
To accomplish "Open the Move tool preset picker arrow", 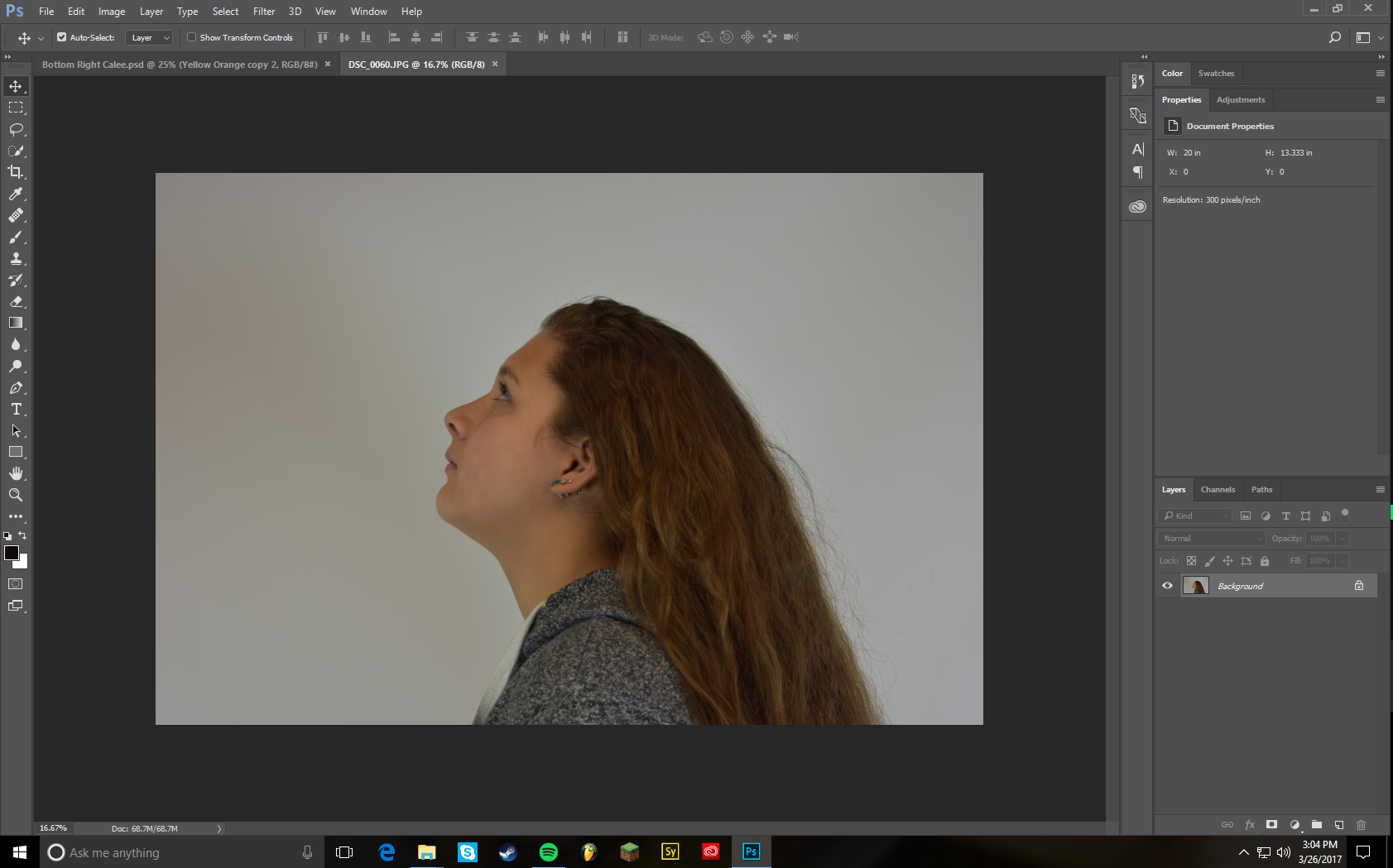I will (x=41, y=38).
